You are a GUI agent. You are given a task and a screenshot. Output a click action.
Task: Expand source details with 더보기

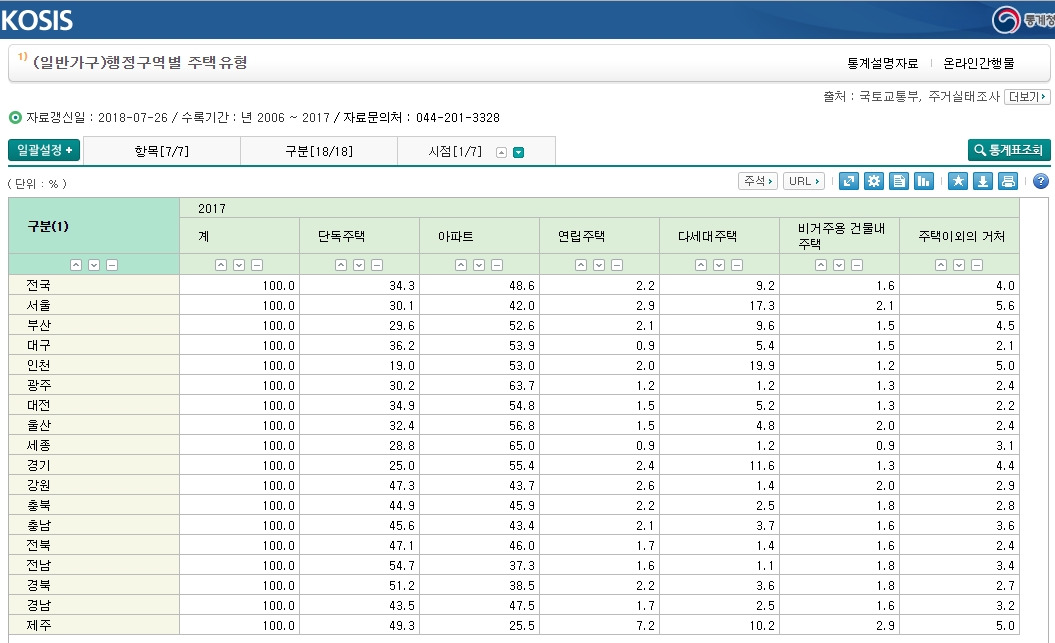pyautogui.click(x=1027, y=97)
